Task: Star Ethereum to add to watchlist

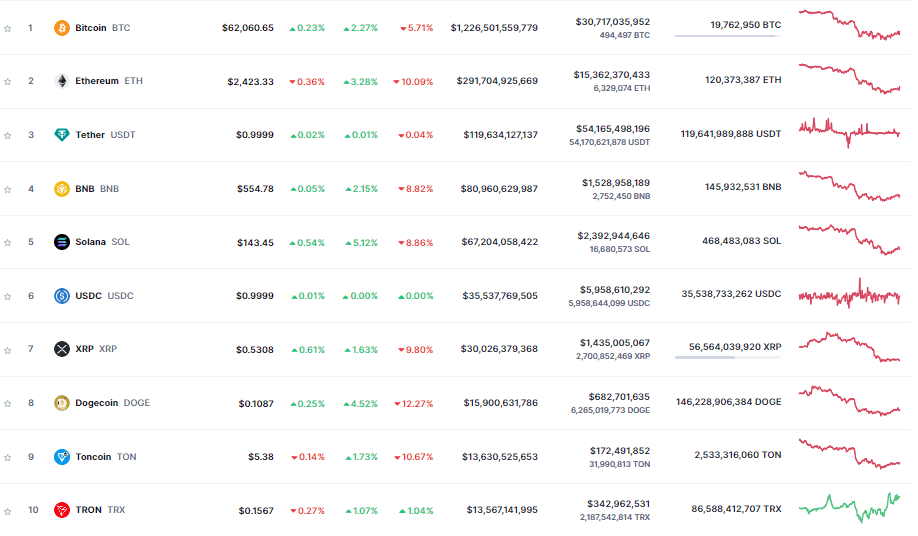Action: click(x=8, y=81)
